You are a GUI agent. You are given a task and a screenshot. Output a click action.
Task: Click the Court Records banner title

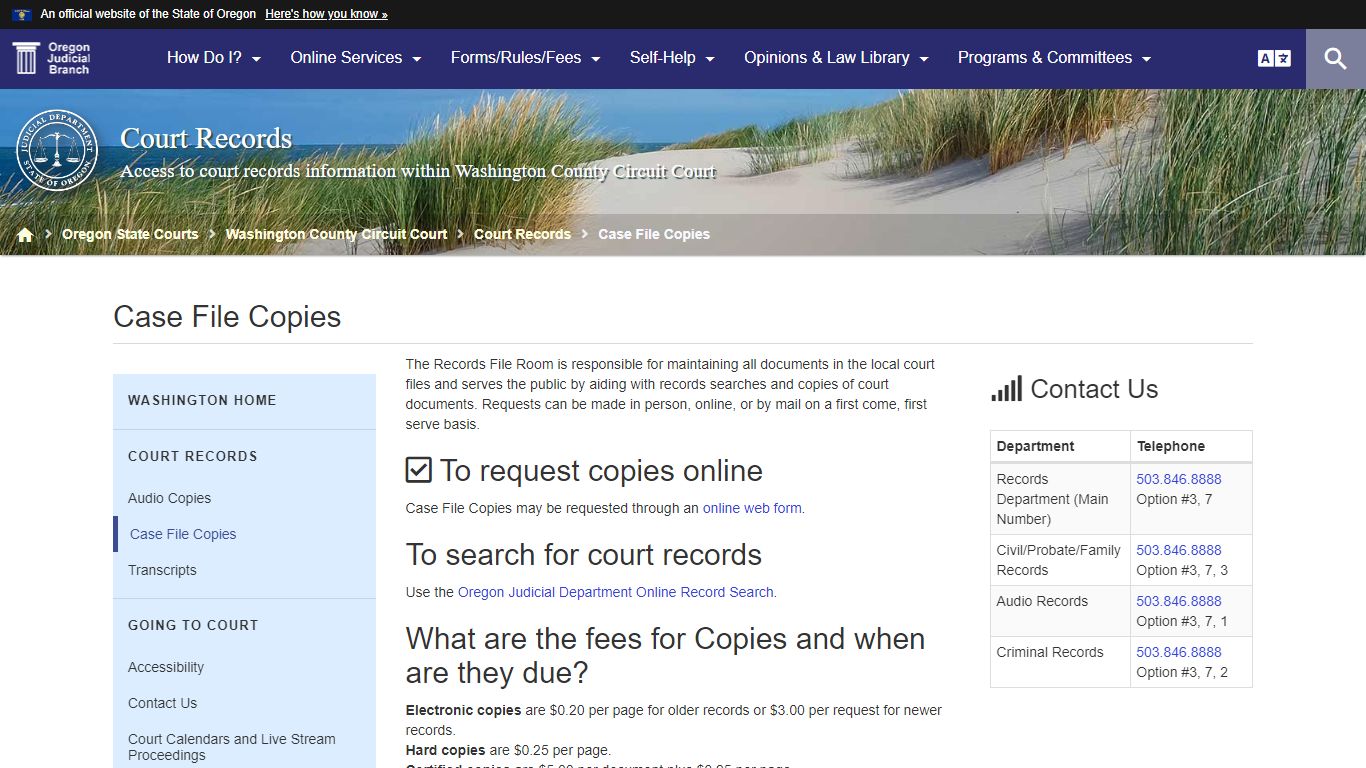tap(206, 138)
